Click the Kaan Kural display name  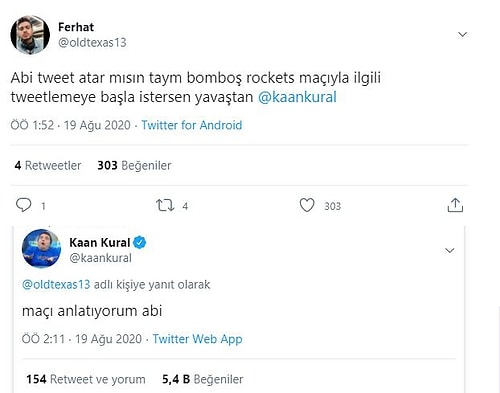pyautogui.click(x=100, y=242)
